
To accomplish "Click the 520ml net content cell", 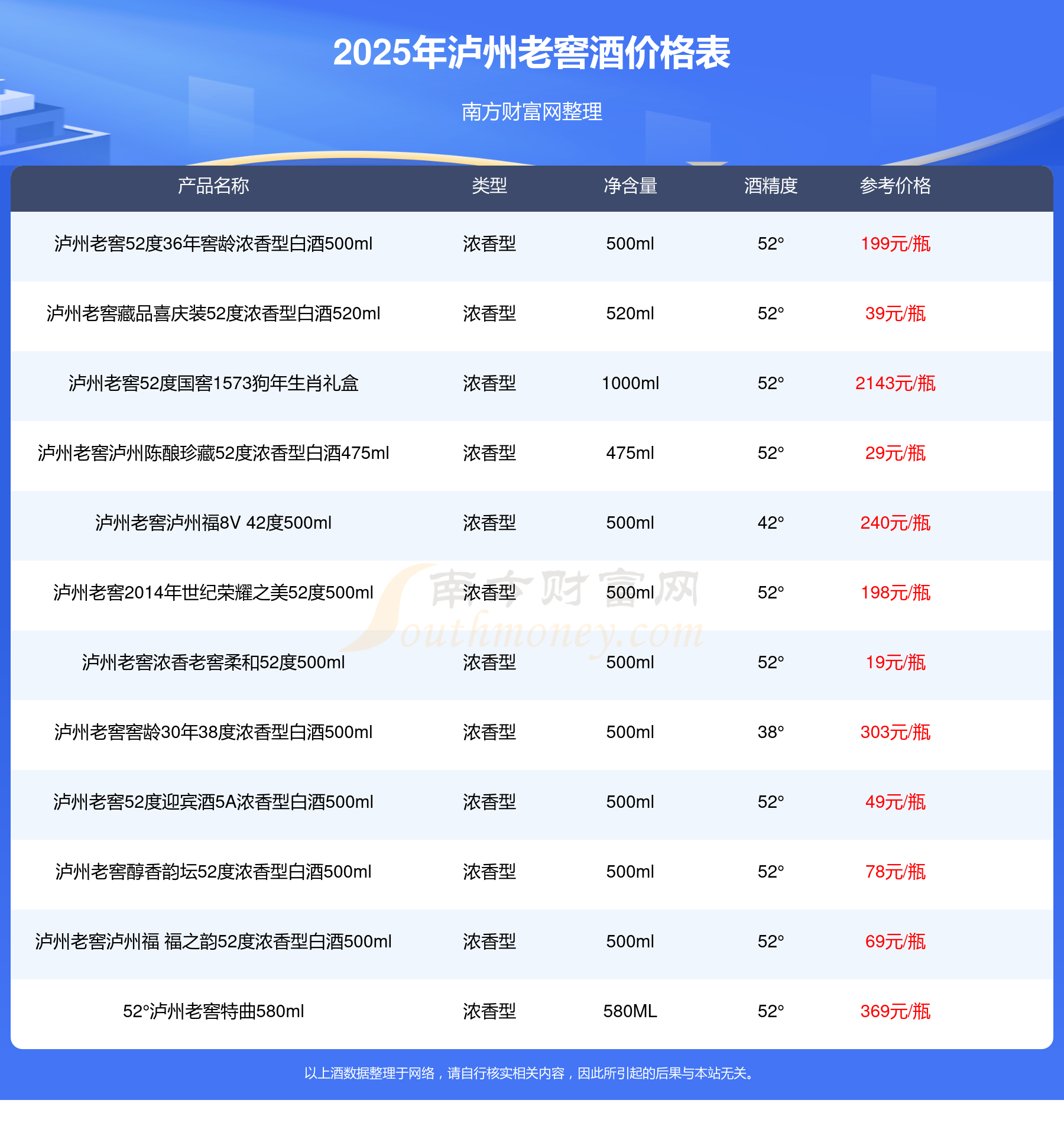I will tap(630, 313).
